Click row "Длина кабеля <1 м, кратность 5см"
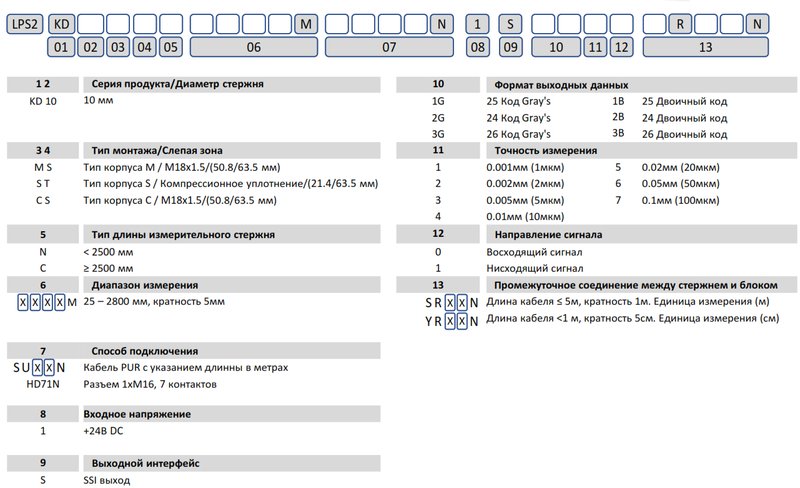This screenshot has height=488, width=800. (x=633, y=319)
